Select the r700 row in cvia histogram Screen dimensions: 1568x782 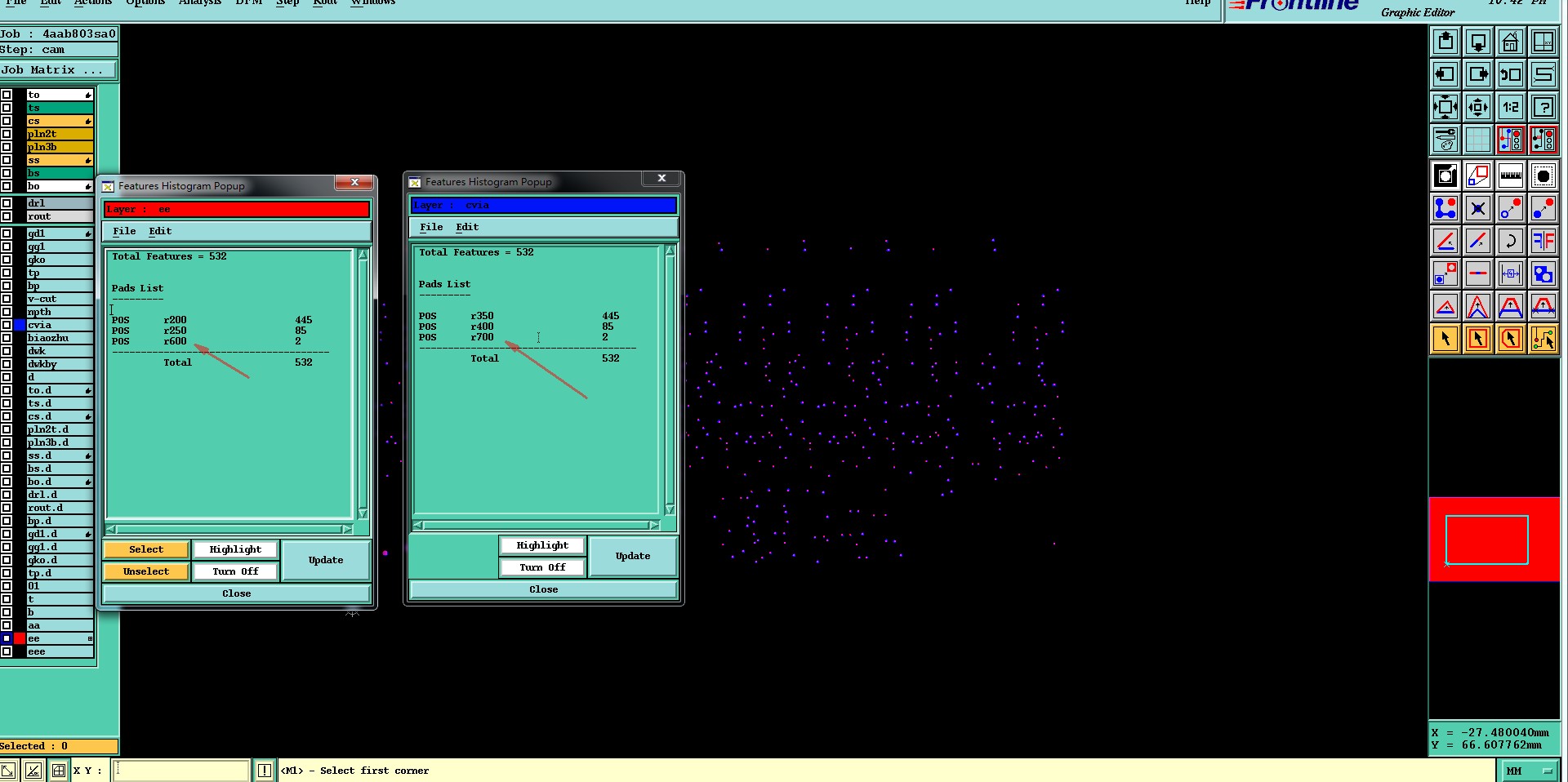[x=519, y=337]
